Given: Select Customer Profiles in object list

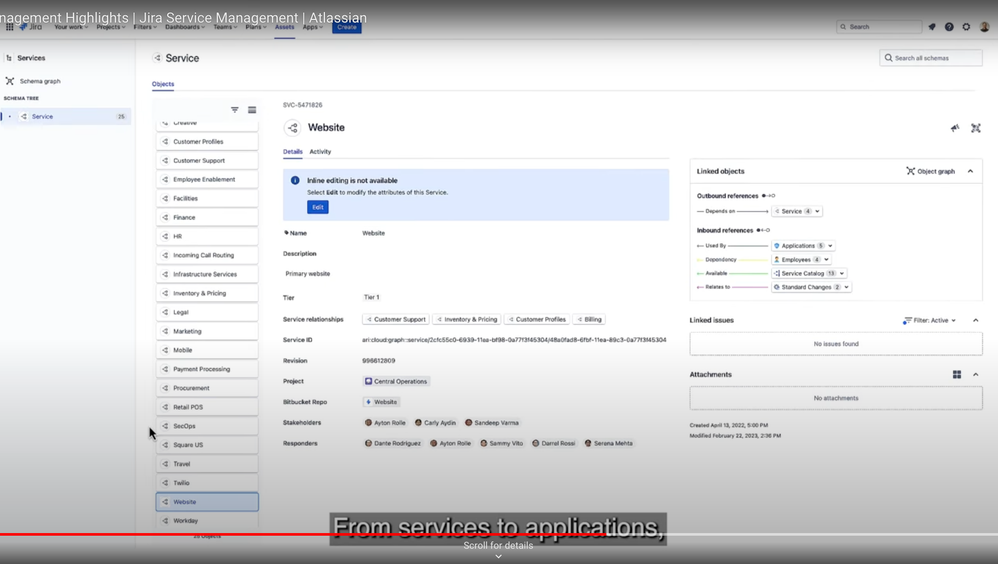Looking at the screenshot, I should tap(207, 141).
